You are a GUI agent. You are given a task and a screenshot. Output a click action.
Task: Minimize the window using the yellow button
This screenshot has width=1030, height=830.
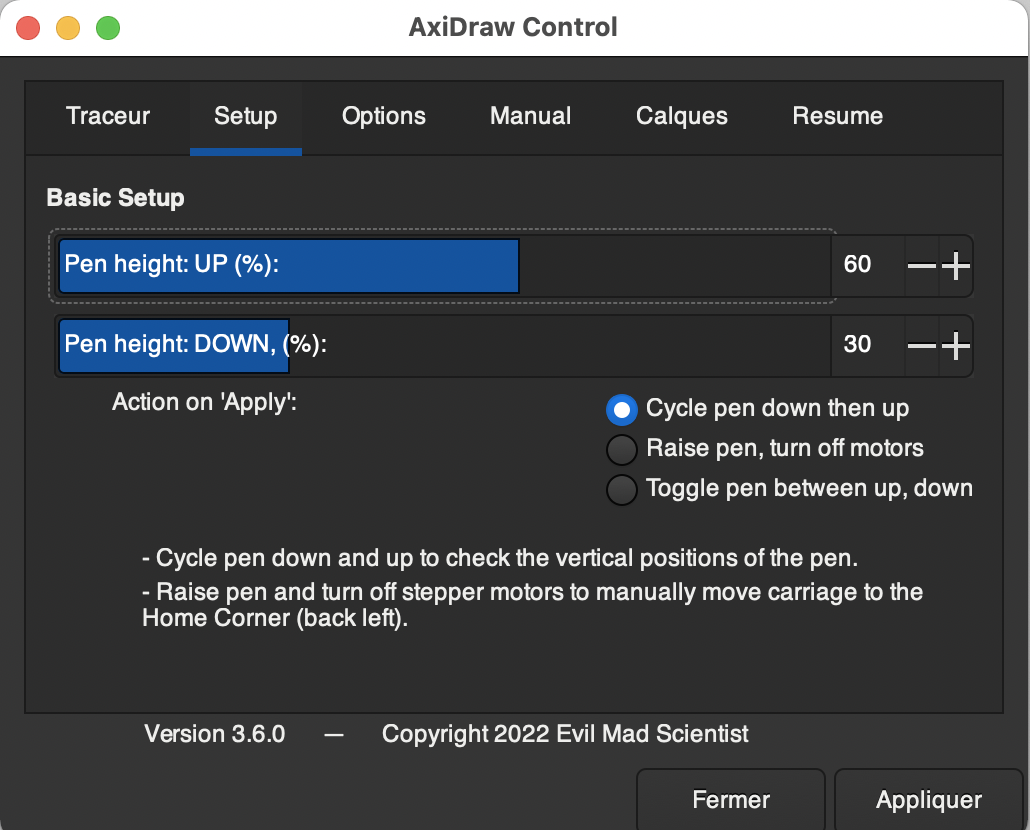point(68,28)
